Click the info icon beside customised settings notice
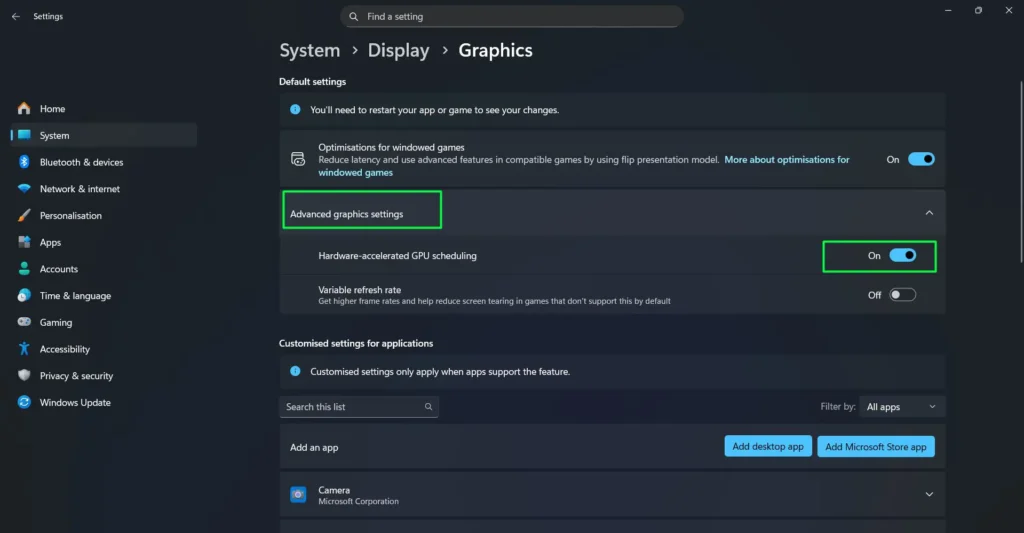Image resolution: width=1024 pixels, height=533 pixels. coord(295,371)
